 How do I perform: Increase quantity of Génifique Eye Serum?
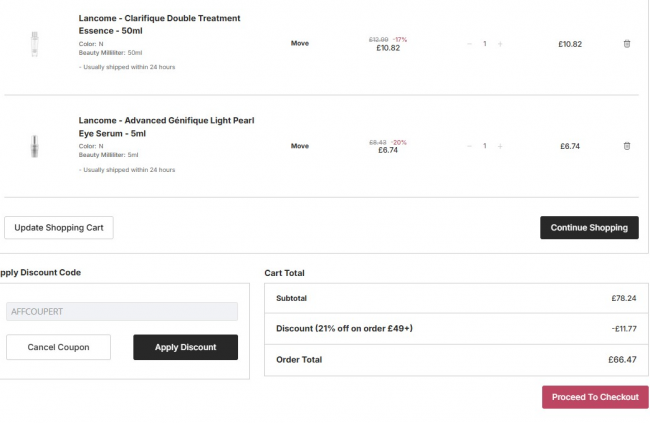point(500,146)
